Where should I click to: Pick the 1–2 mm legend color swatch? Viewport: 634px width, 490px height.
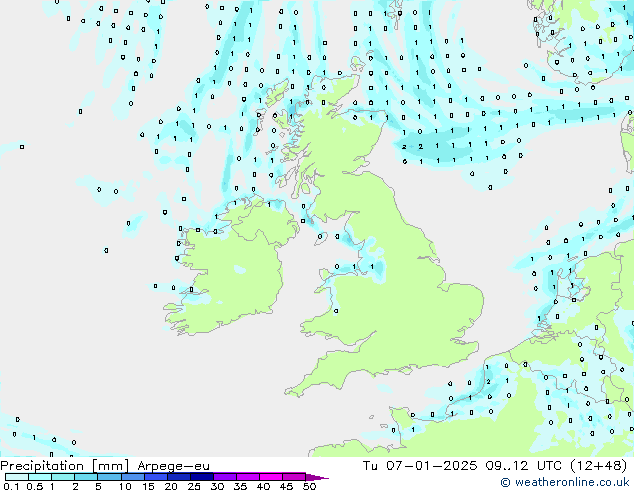tap(63, 477)
